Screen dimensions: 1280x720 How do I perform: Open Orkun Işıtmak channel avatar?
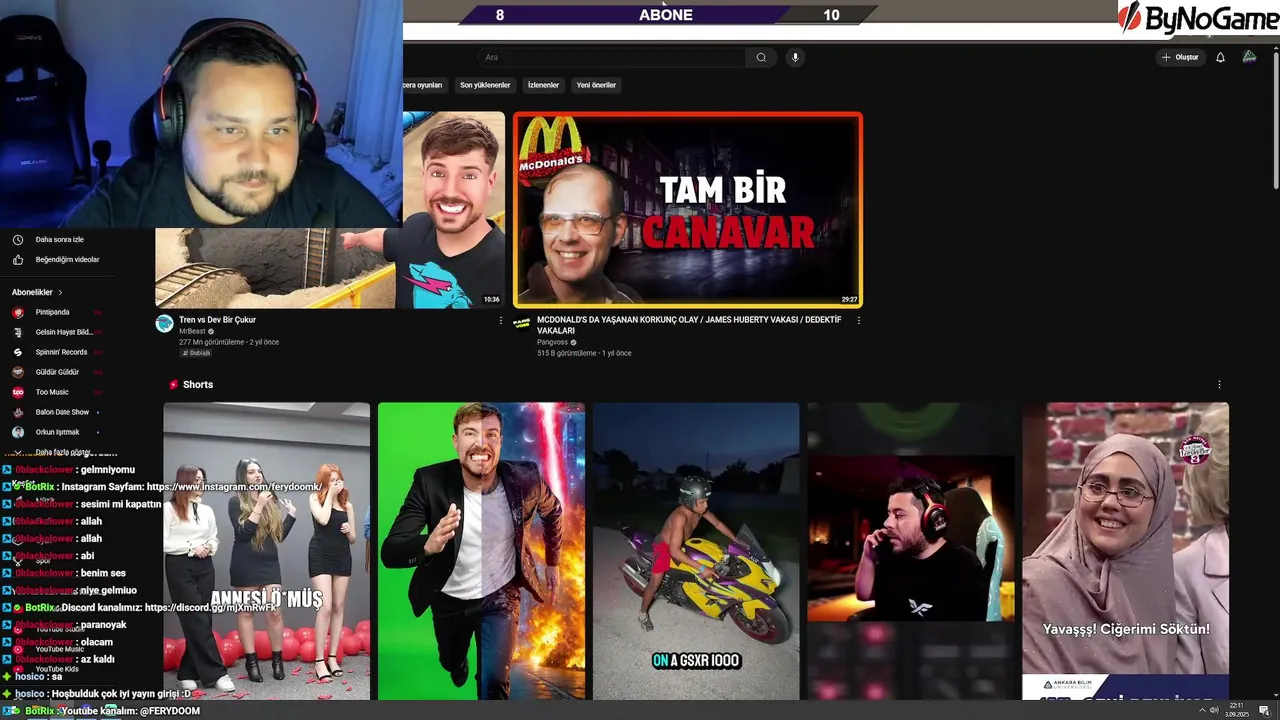tap(18, 432)
